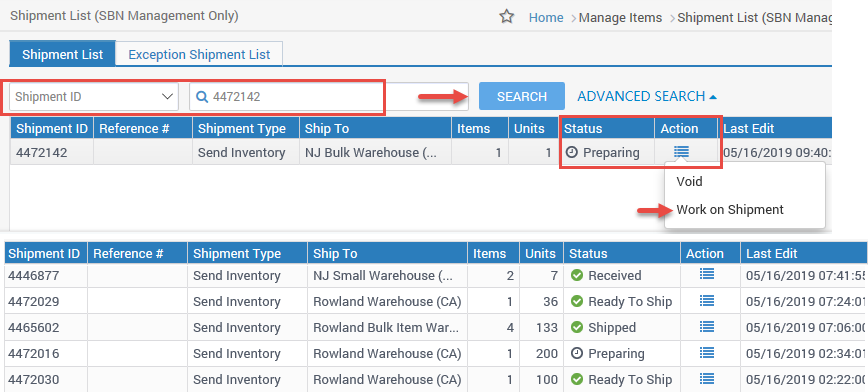Sort by Ship To in upper table header
868x392 pixels.
(x=375, y=128)
